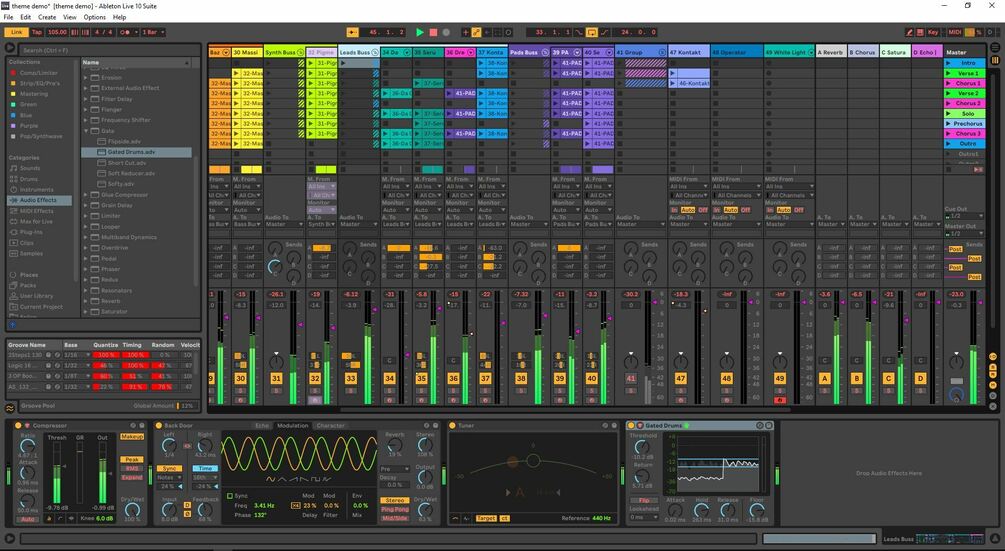Launch the Prechorus scene
Viewport: 1005px width, 551px height.
[x=949, y=124]
